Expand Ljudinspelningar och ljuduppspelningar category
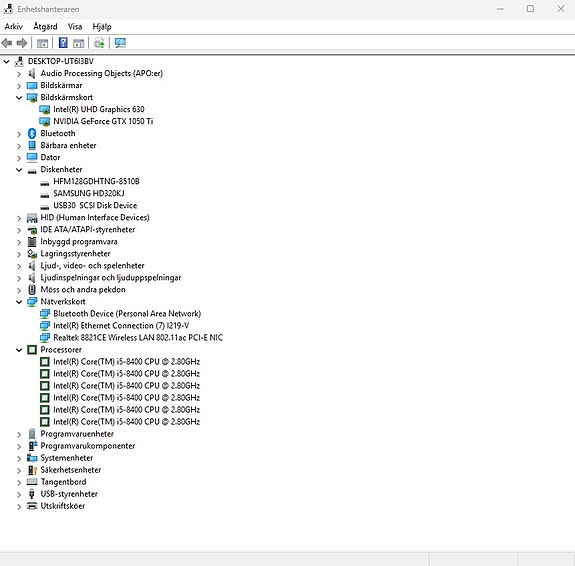Viewport: 575px width, 566px height. pyautogui.click(x=19, y=278)
